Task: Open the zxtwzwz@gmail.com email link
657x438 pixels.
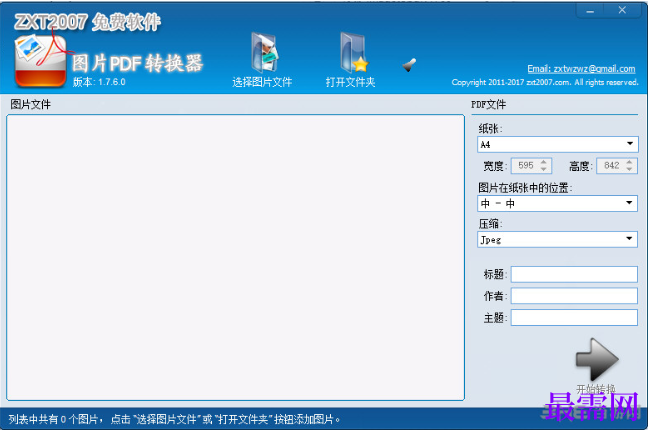Action: point(581,69)
